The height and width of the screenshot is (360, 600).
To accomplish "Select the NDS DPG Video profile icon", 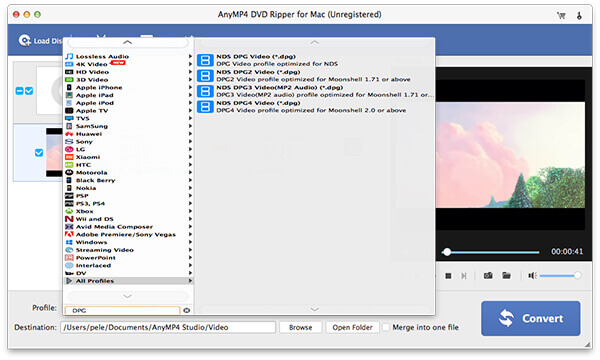I will point(205,60).
